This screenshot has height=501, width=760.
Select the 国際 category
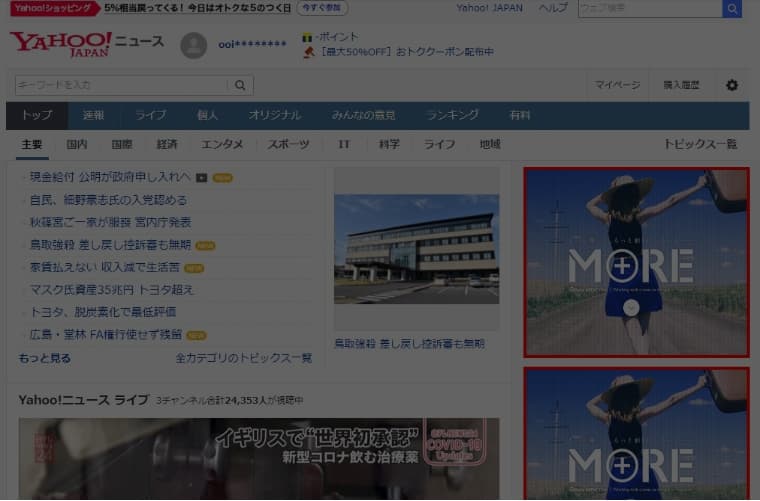(122, 144)
